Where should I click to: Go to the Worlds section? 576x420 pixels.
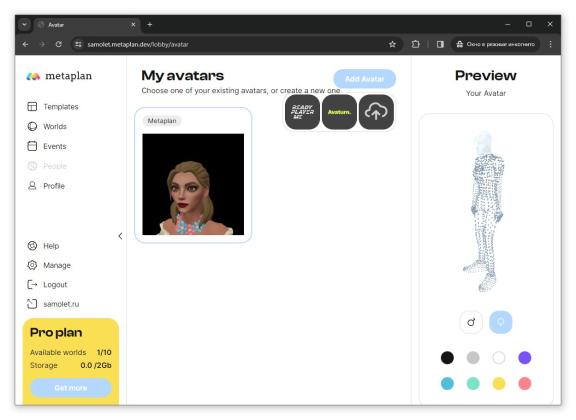(x=47, y=126)
